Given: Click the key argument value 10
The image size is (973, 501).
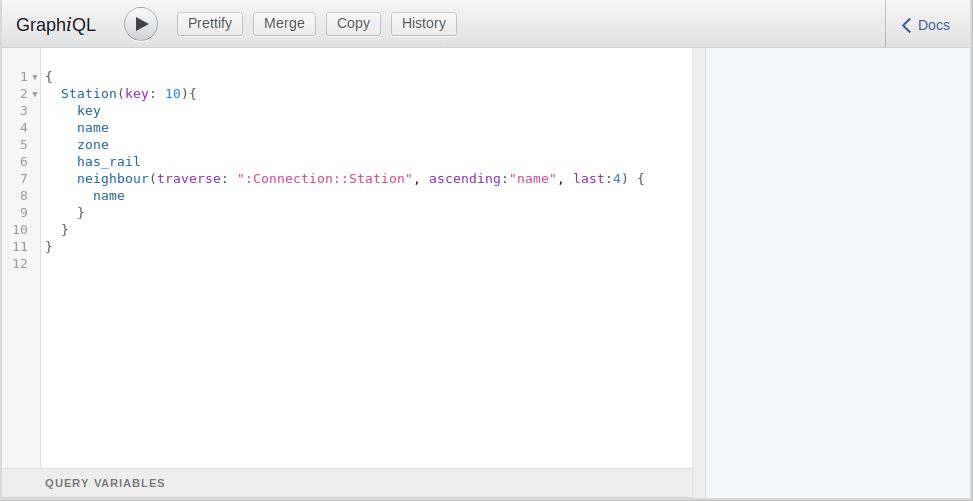Looking at the screenshot, I should click(x=173, y=93).
